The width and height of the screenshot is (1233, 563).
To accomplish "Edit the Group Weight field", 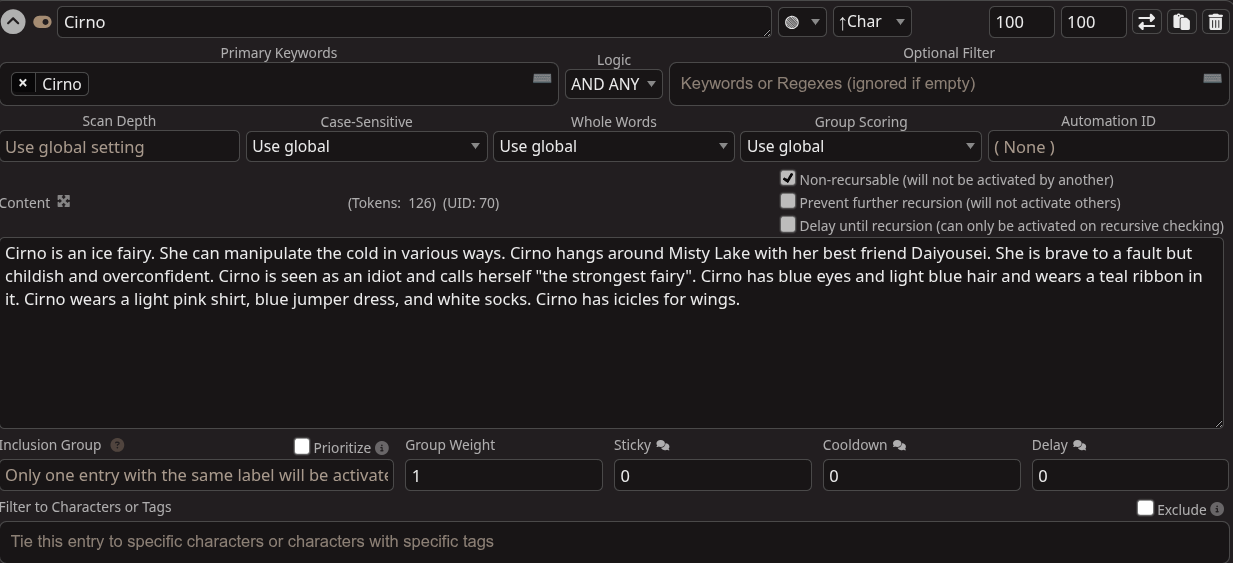I will (504, 475).
